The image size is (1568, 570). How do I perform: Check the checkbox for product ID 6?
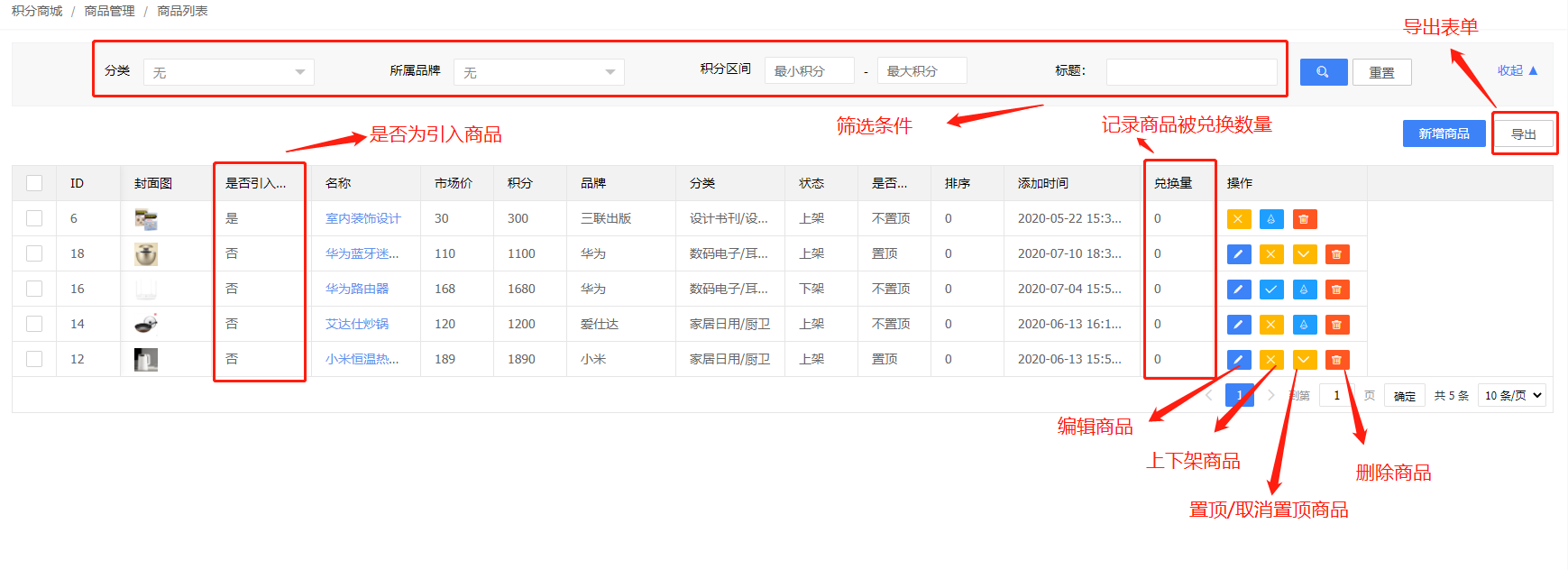tap(34, 218)
